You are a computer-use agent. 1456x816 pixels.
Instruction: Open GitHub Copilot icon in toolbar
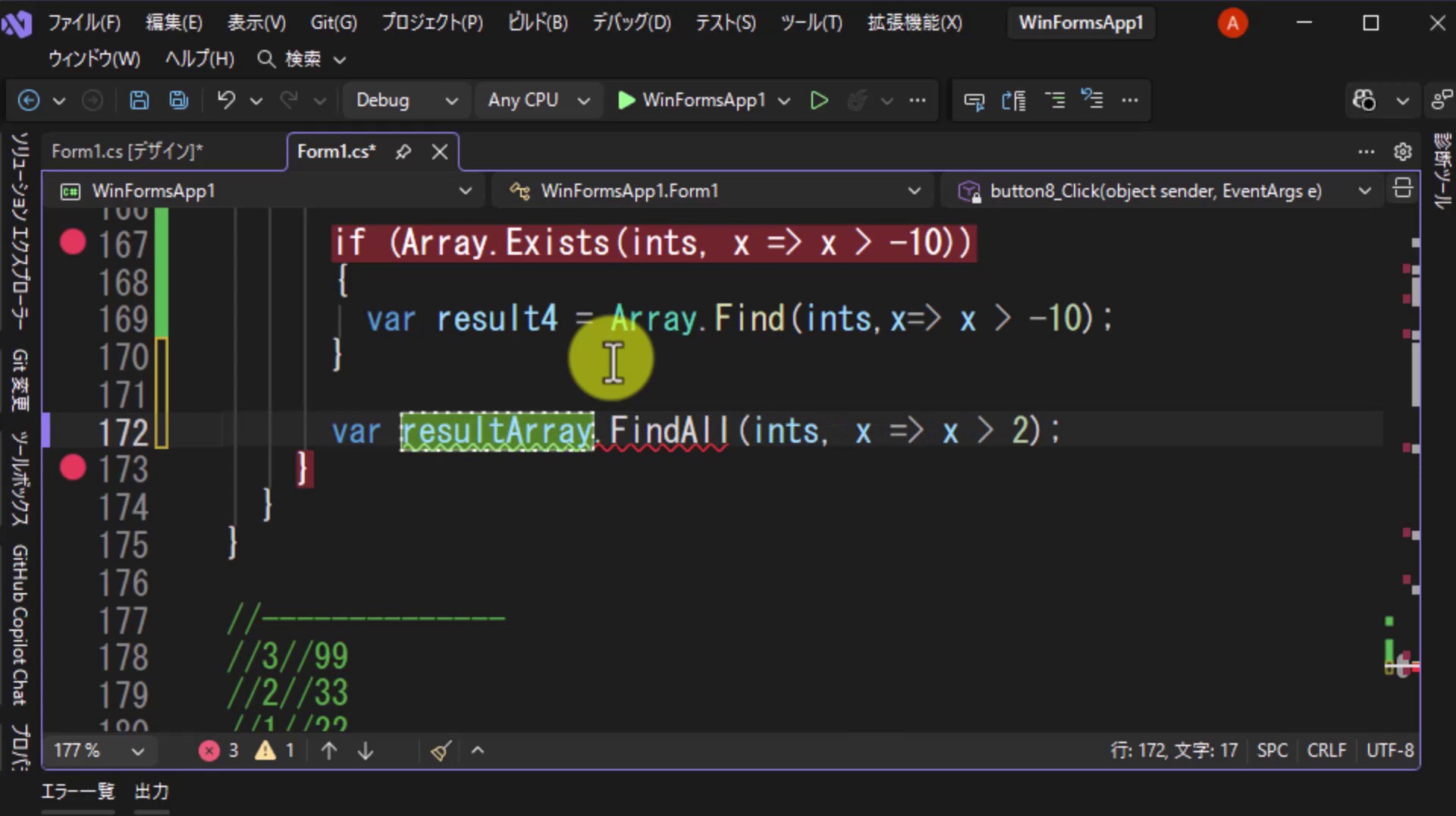1364,100
